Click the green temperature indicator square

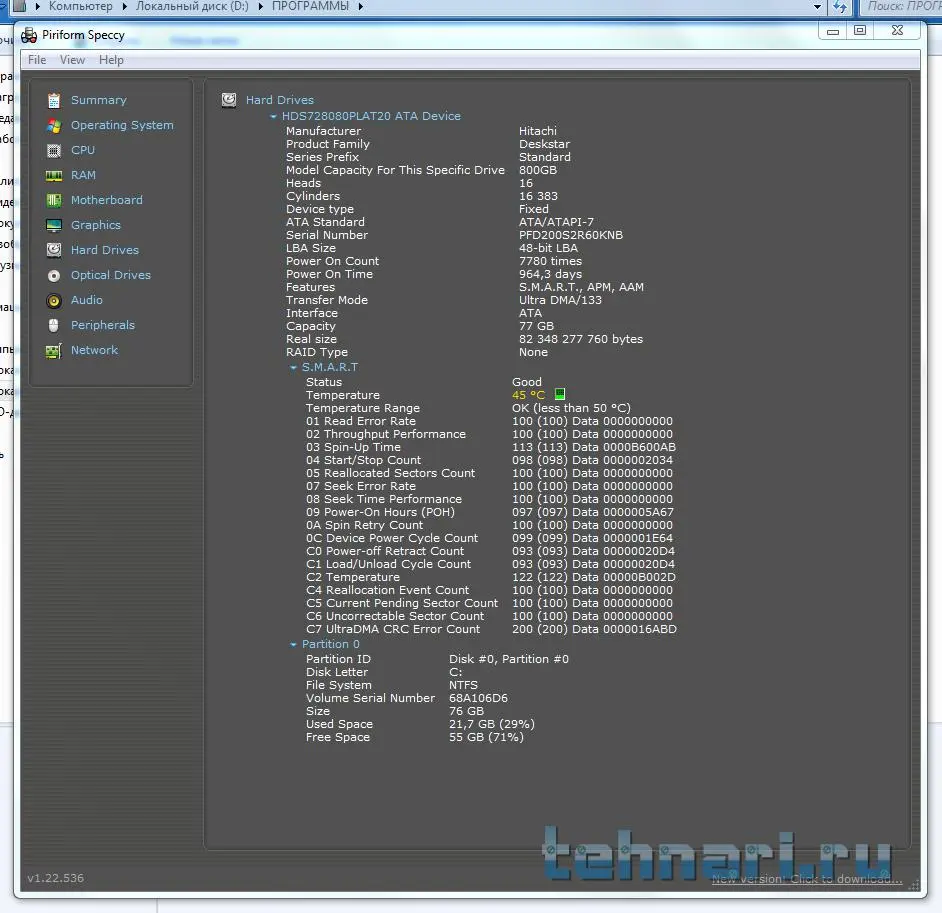560,395
